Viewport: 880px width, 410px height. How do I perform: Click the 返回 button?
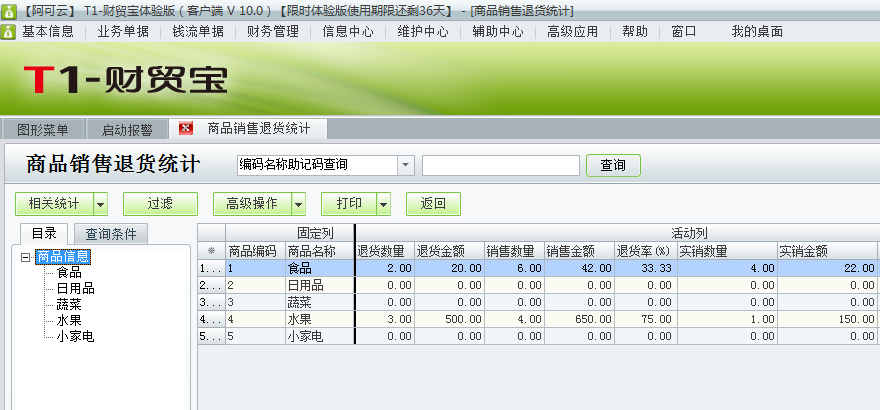click(433, 204)
